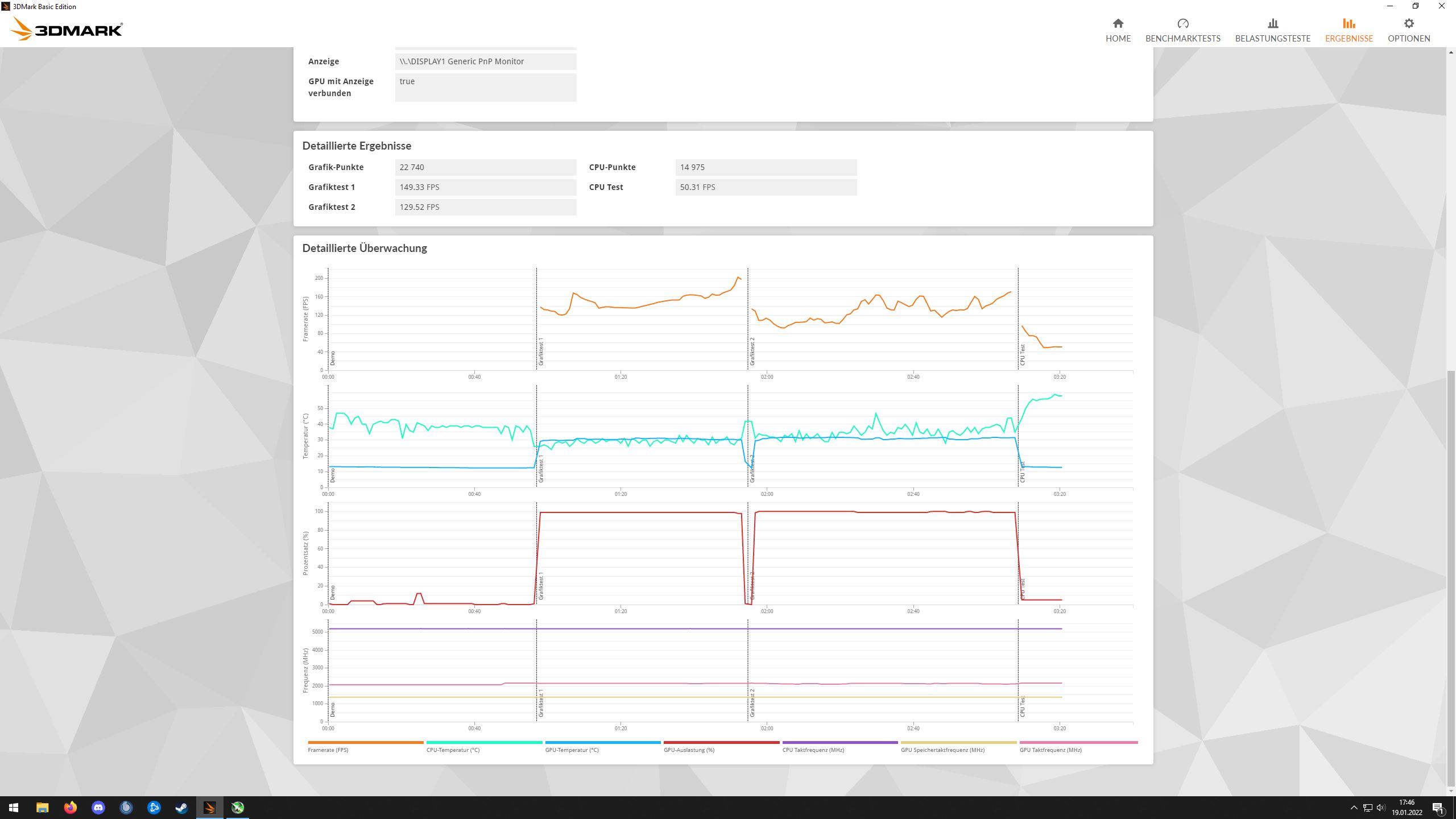Click Grafiktest 2 marker in framerate chart
1456x819 pixels.
pos(752,351)
